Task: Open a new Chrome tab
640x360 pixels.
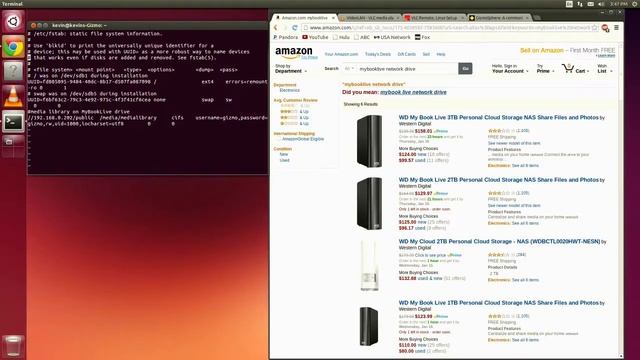Action: [537, 18]
